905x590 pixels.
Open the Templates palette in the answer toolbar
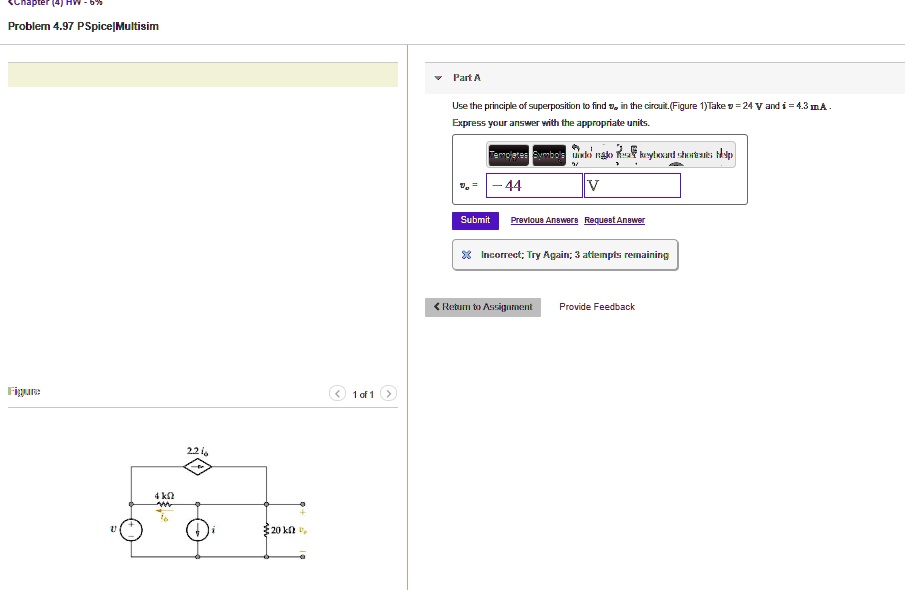(x=508, y=155)
